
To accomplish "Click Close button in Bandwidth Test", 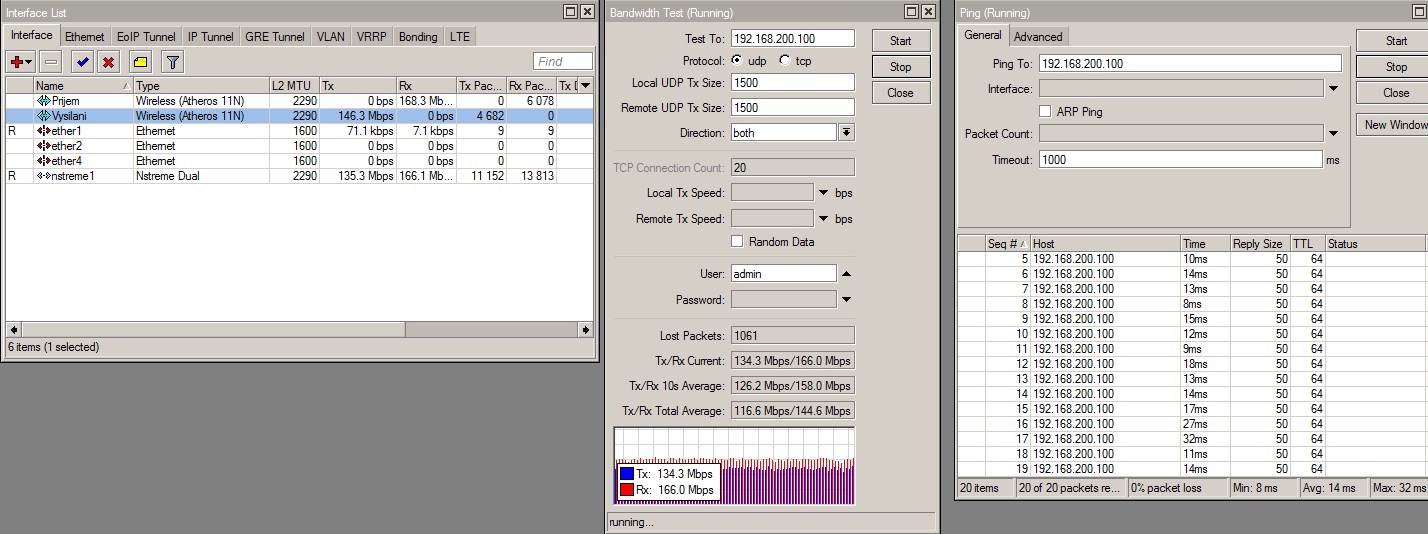I will (900, 93).
